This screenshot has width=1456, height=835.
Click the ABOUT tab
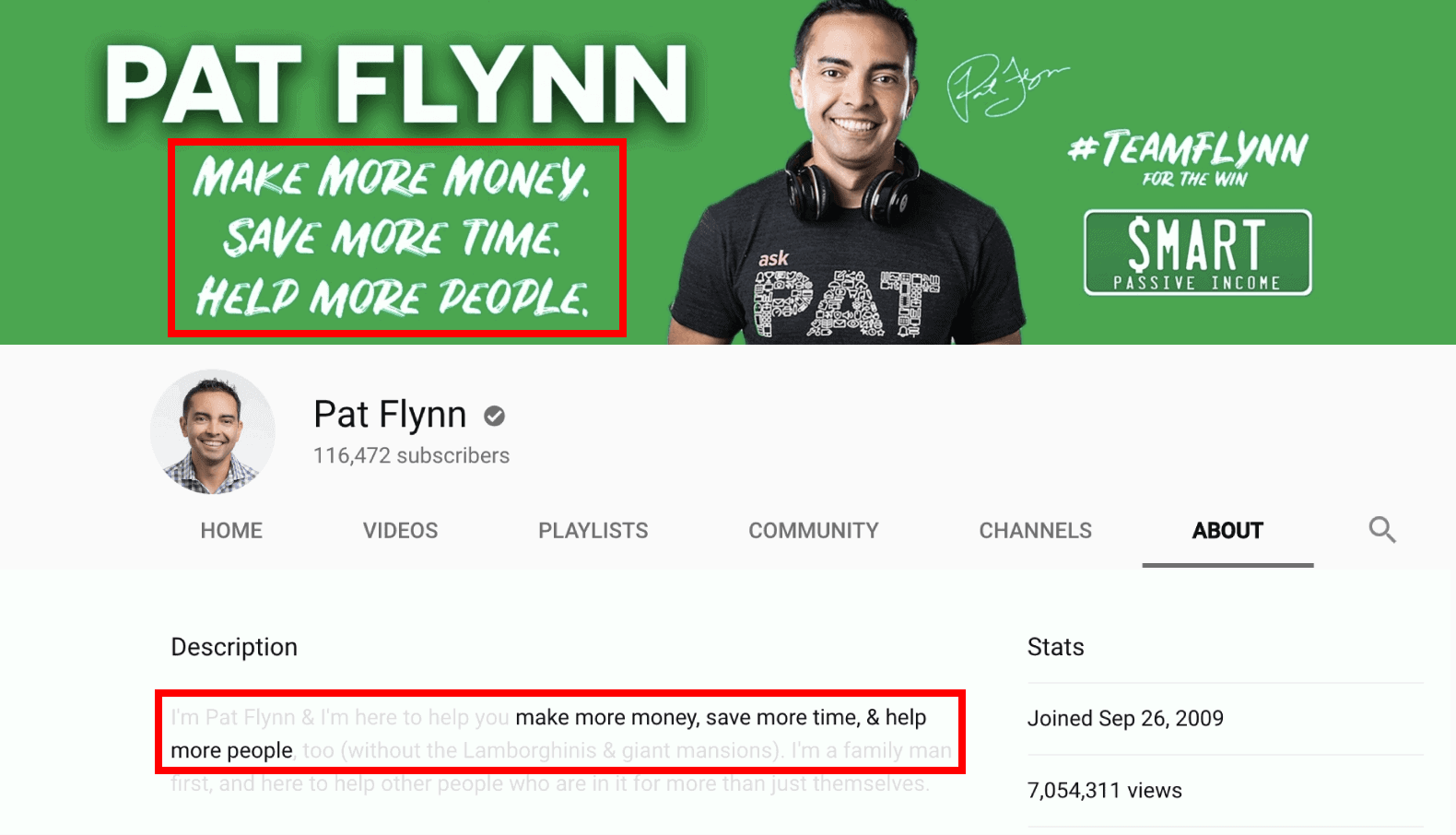coord(1227,531)
